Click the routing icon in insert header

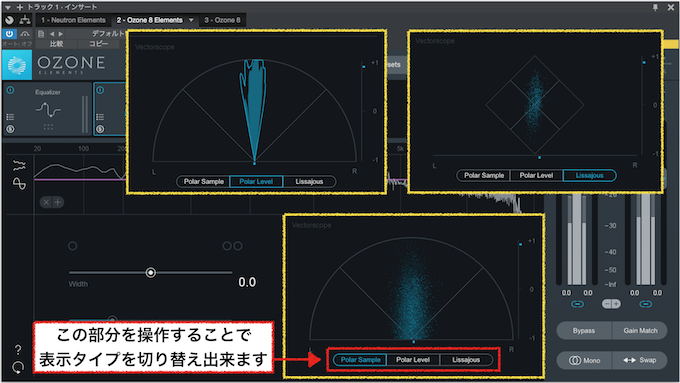(25, 20)
